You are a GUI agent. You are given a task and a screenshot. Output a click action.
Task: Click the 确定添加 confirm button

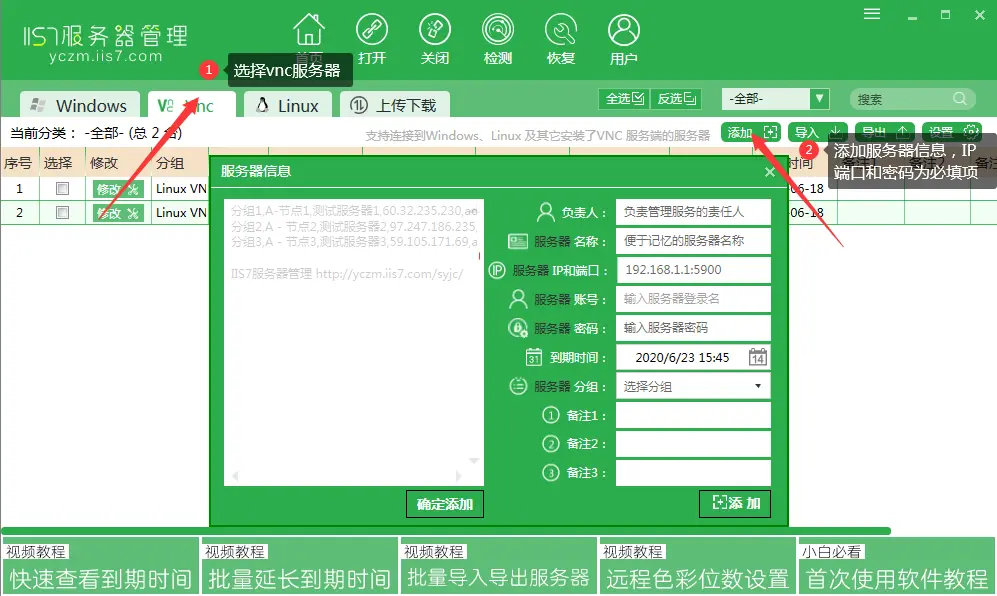444,504
